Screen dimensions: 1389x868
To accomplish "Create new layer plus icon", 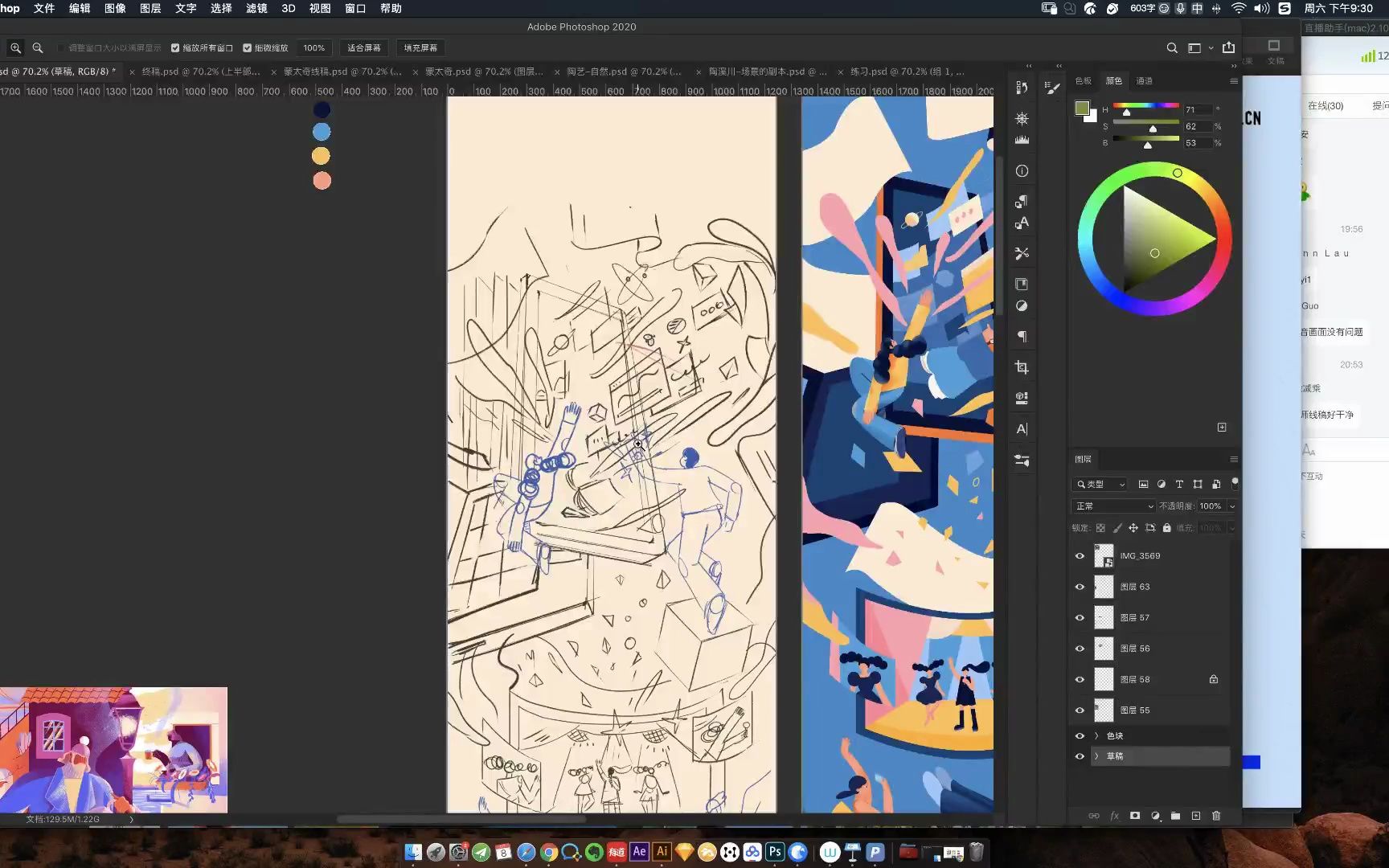I will click(1196, 816).
